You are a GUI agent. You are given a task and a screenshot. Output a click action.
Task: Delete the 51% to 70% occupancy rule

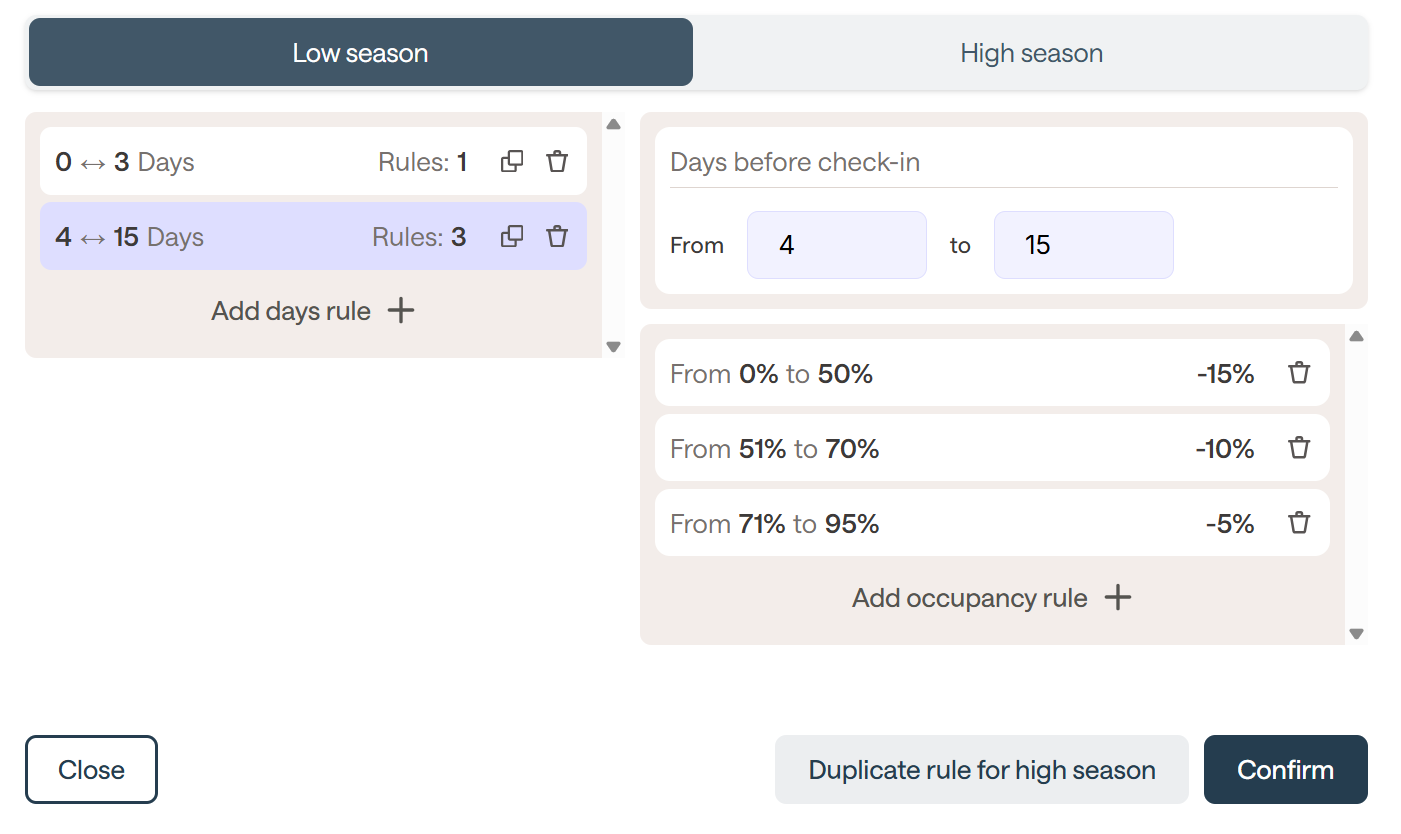(1298, 448)
